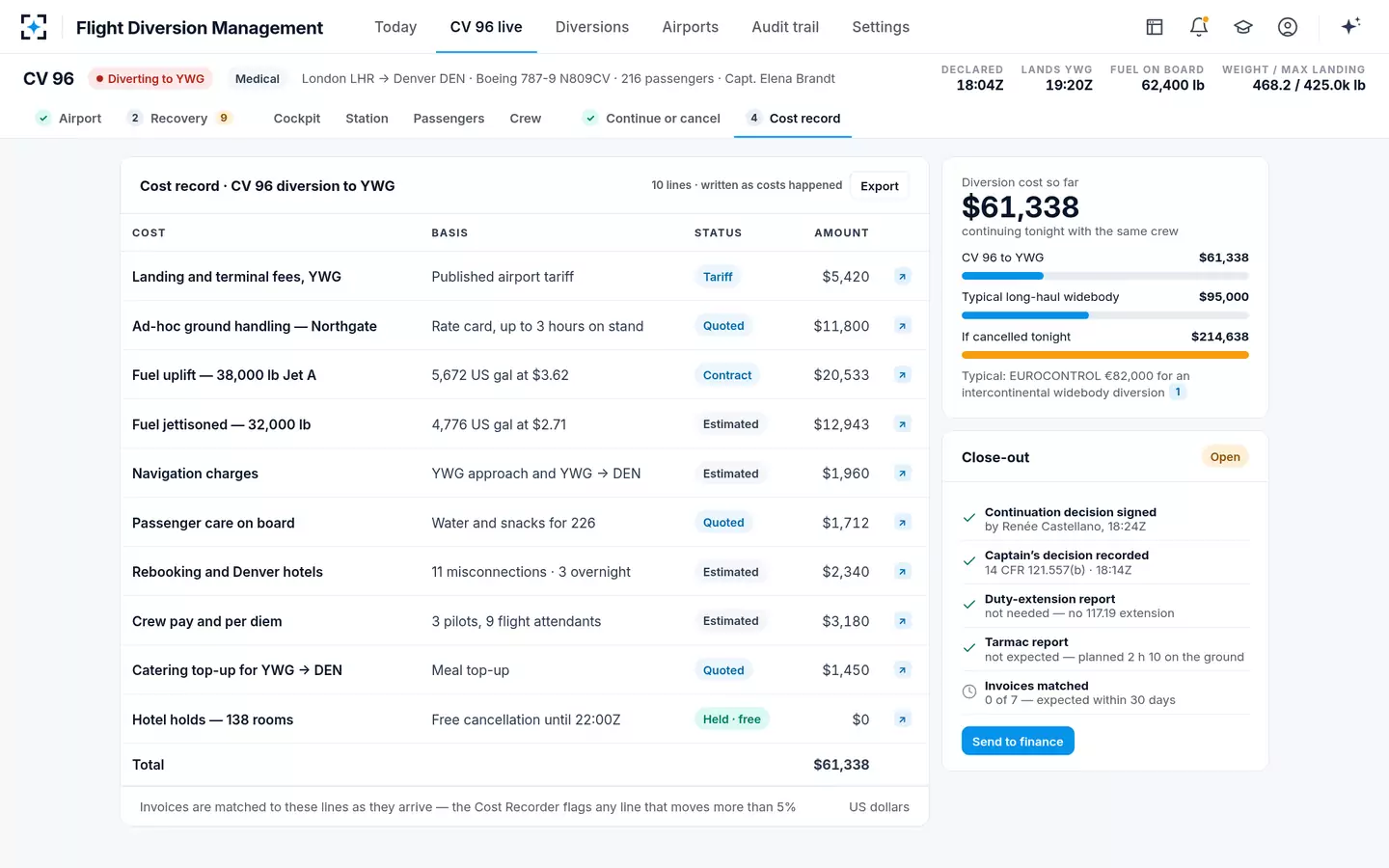This screenshot has width=1389, height=868.
Task: Click the Continuation decision signed item
Action: coord(1104,519)
